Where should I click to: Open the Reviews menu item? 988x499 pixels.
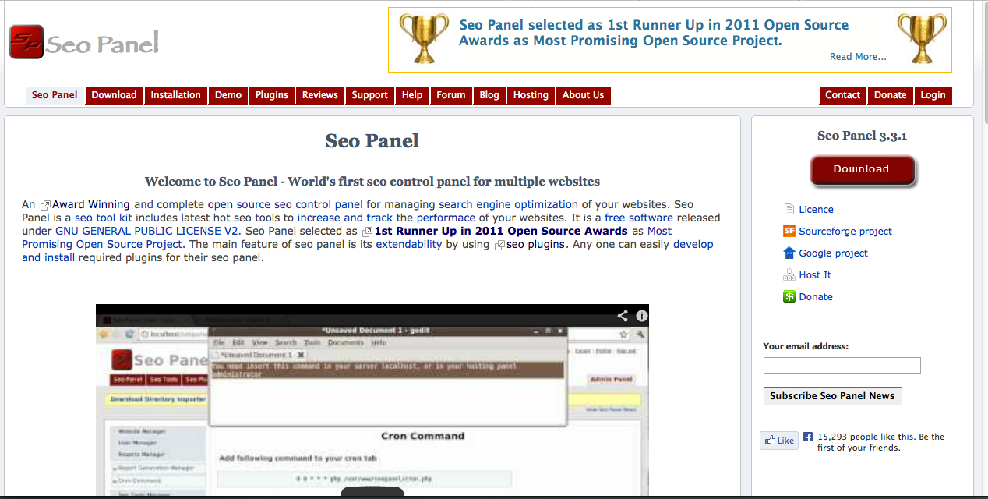pos(320,95)
